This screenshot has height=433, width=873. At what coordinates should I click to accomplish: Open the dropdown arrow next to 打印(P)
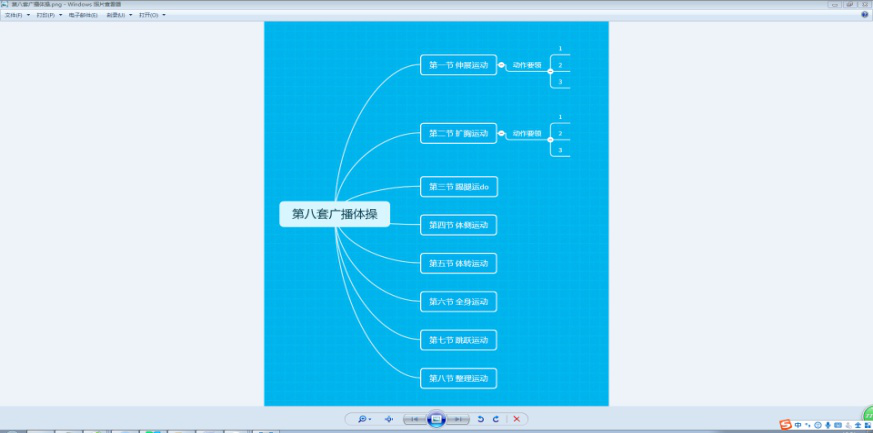pos(60,15)
